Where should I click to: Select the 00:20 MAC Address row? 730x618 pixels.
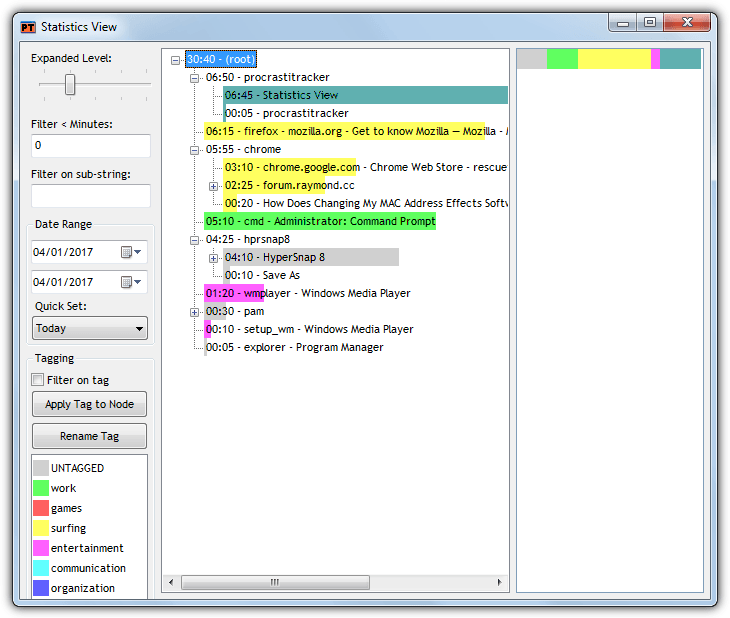coord(365,203)
